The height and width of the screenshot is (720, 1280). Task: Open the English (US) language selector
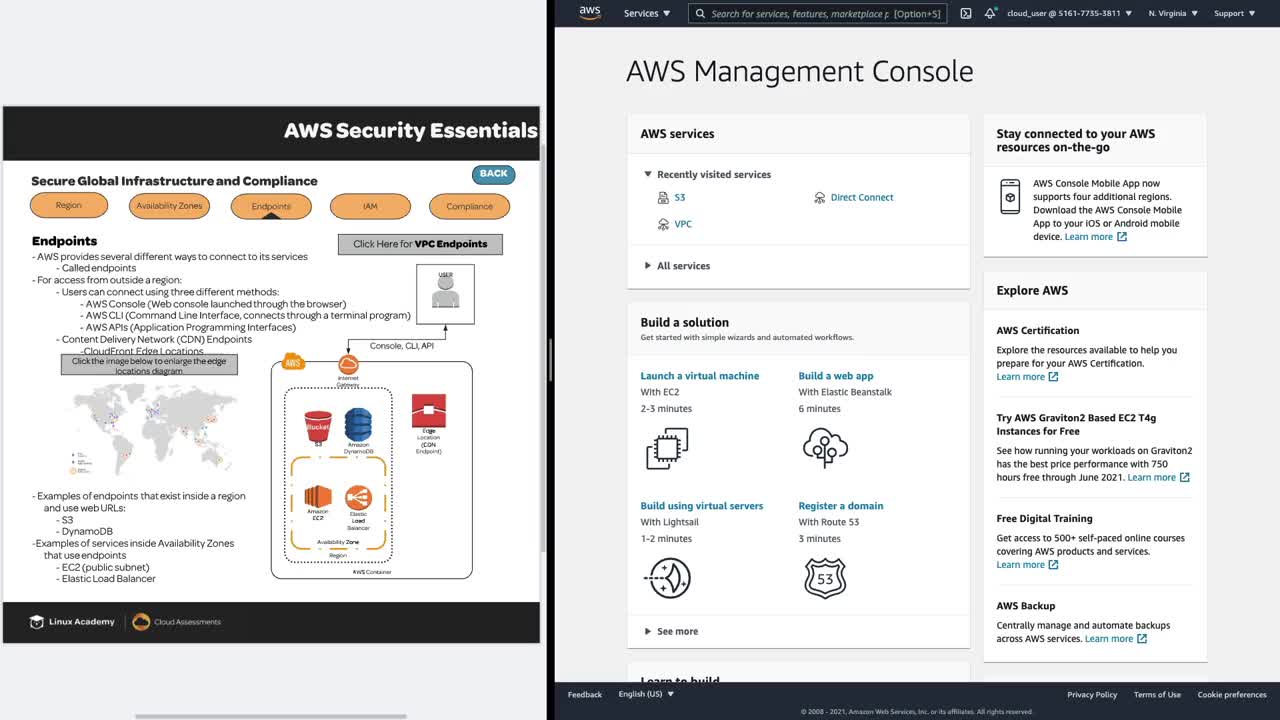point(646,694)
